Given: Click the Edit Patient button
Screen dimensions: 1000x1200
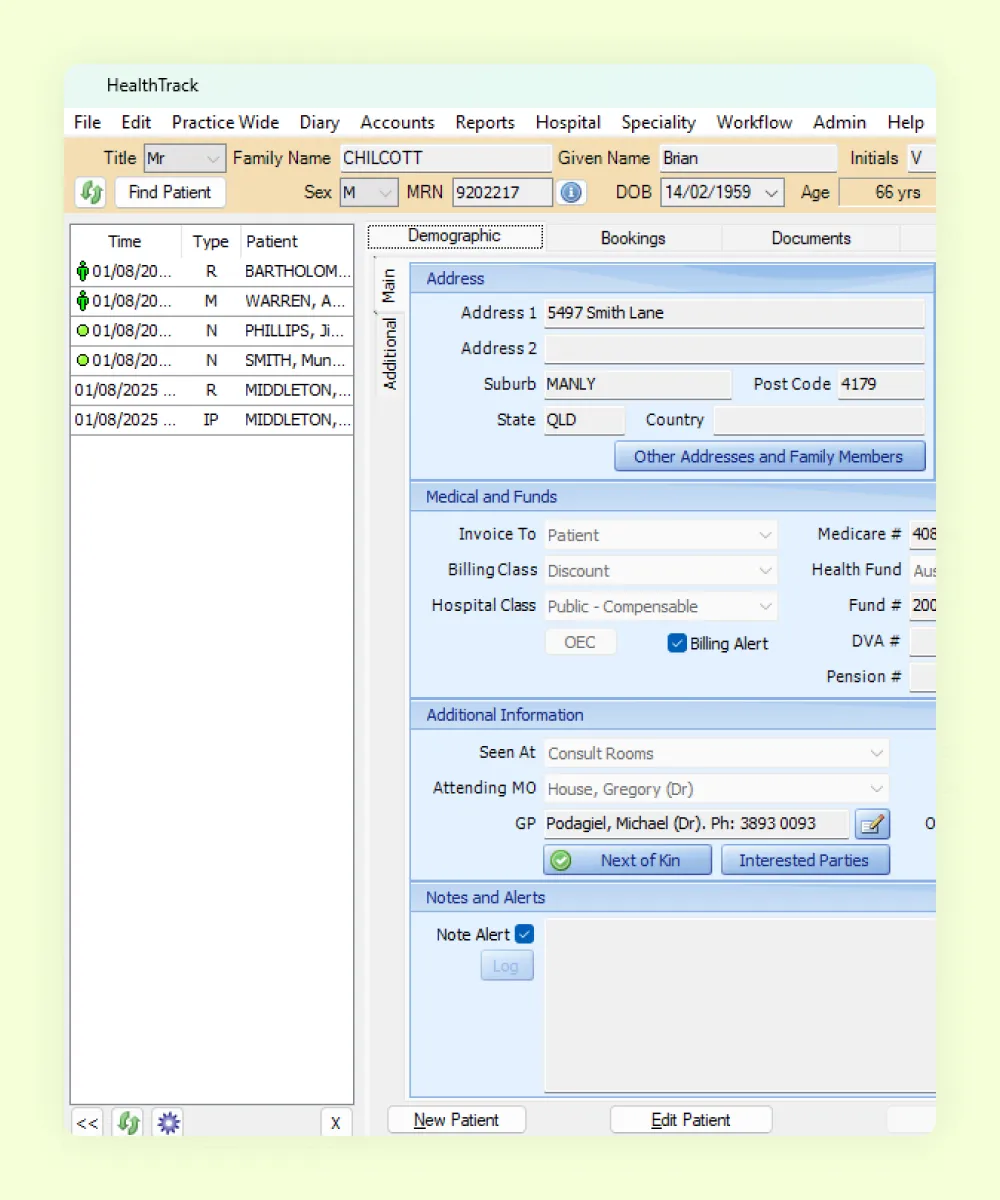Looking at the screenshot, I should 691,1120.
